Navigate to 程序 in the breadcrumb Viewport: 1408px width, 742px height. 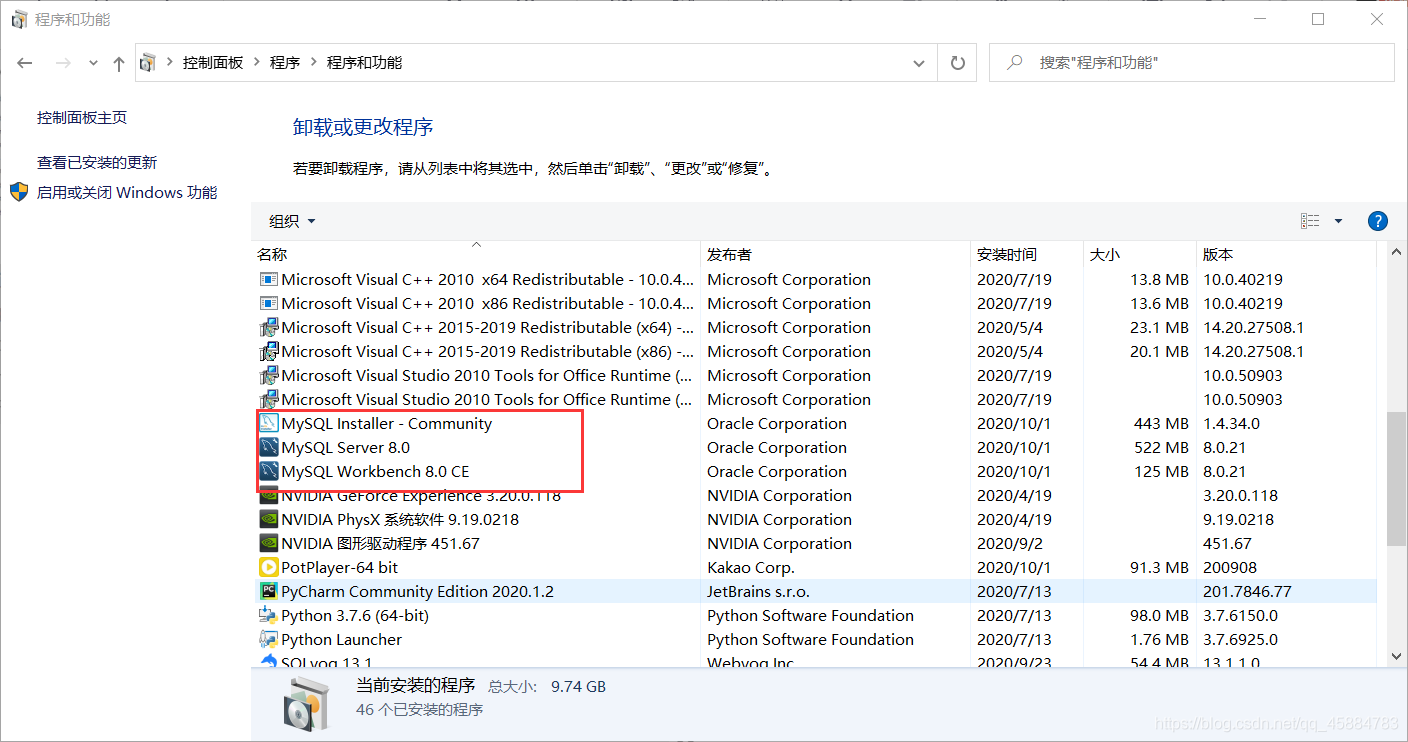coord(285,63)
